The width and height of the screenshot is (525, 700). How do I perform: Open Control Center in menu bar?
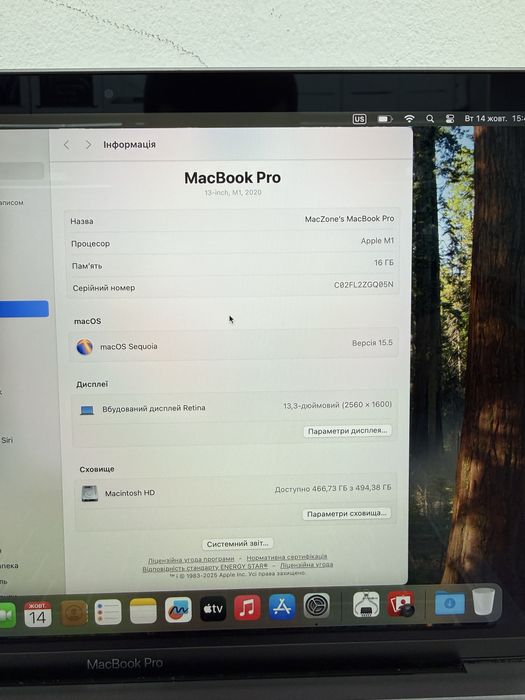(450, 119)
